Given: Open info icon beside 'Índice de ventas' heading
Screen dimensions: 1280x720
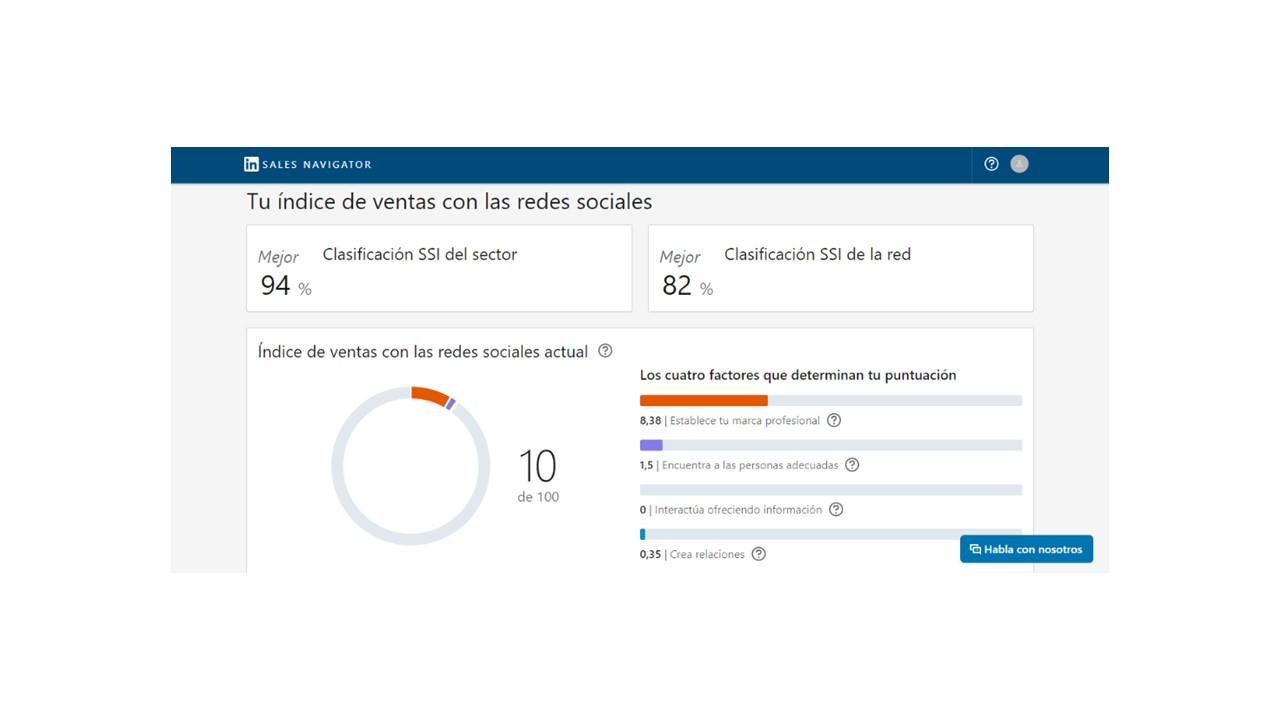Looking at the screenshot, I should (x=605, y=351).
